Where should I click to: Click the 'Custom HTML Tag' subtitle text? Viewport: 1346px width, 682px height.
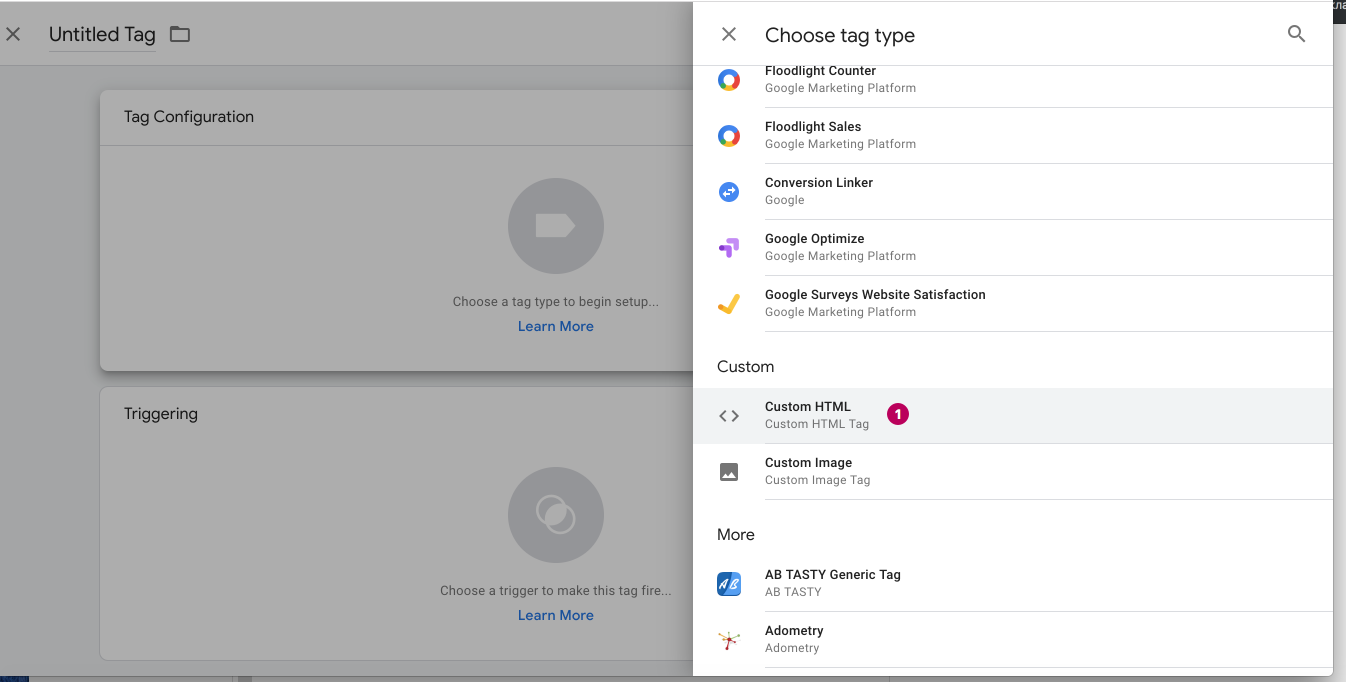pos(817,424)
